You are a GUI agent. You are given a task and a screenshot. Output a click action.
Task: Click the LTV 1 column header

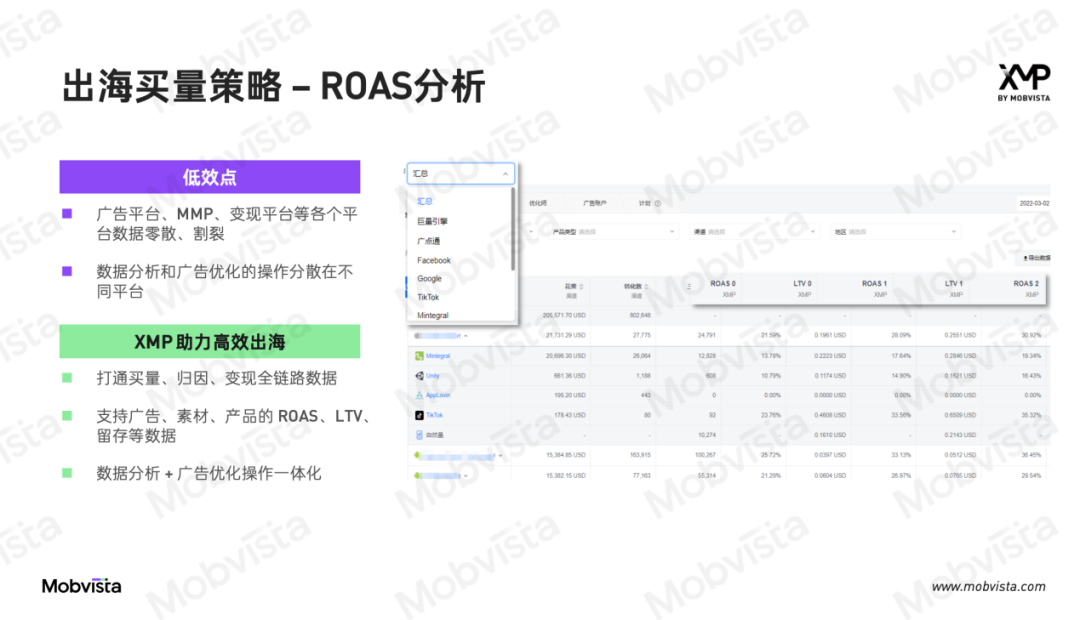click(x=953, y=284)
